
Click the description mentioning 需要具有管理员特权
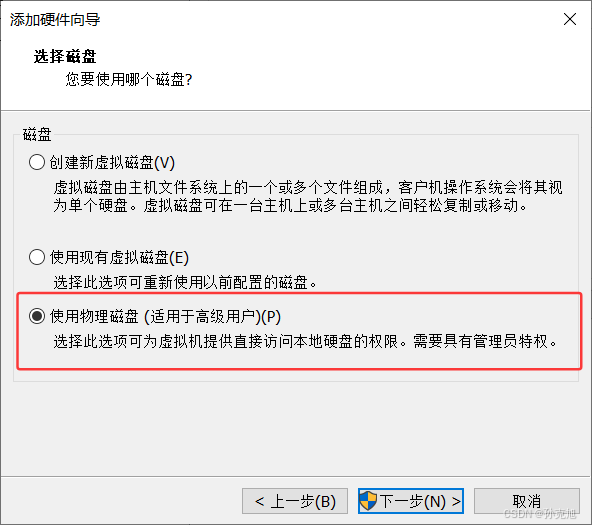coord(305,341)
